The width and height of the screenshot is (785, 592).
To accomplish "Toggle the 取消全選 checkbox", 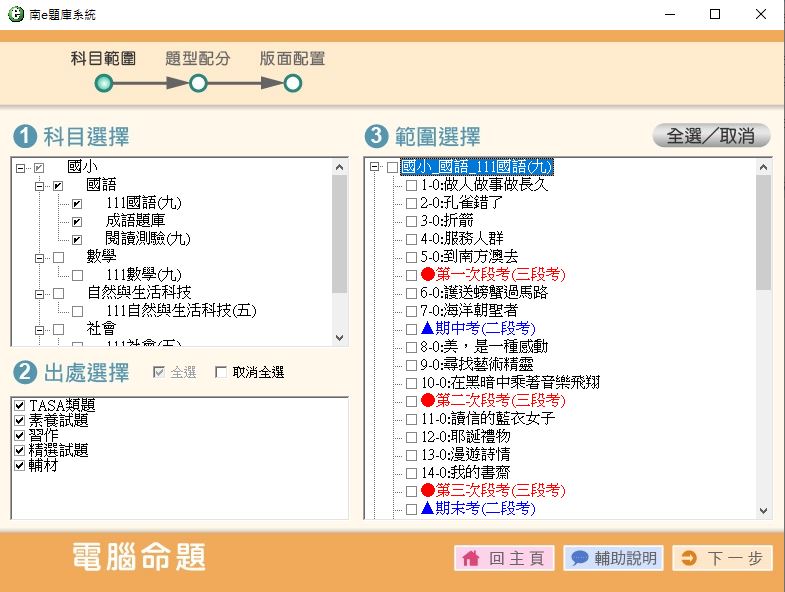I will 222,373.
